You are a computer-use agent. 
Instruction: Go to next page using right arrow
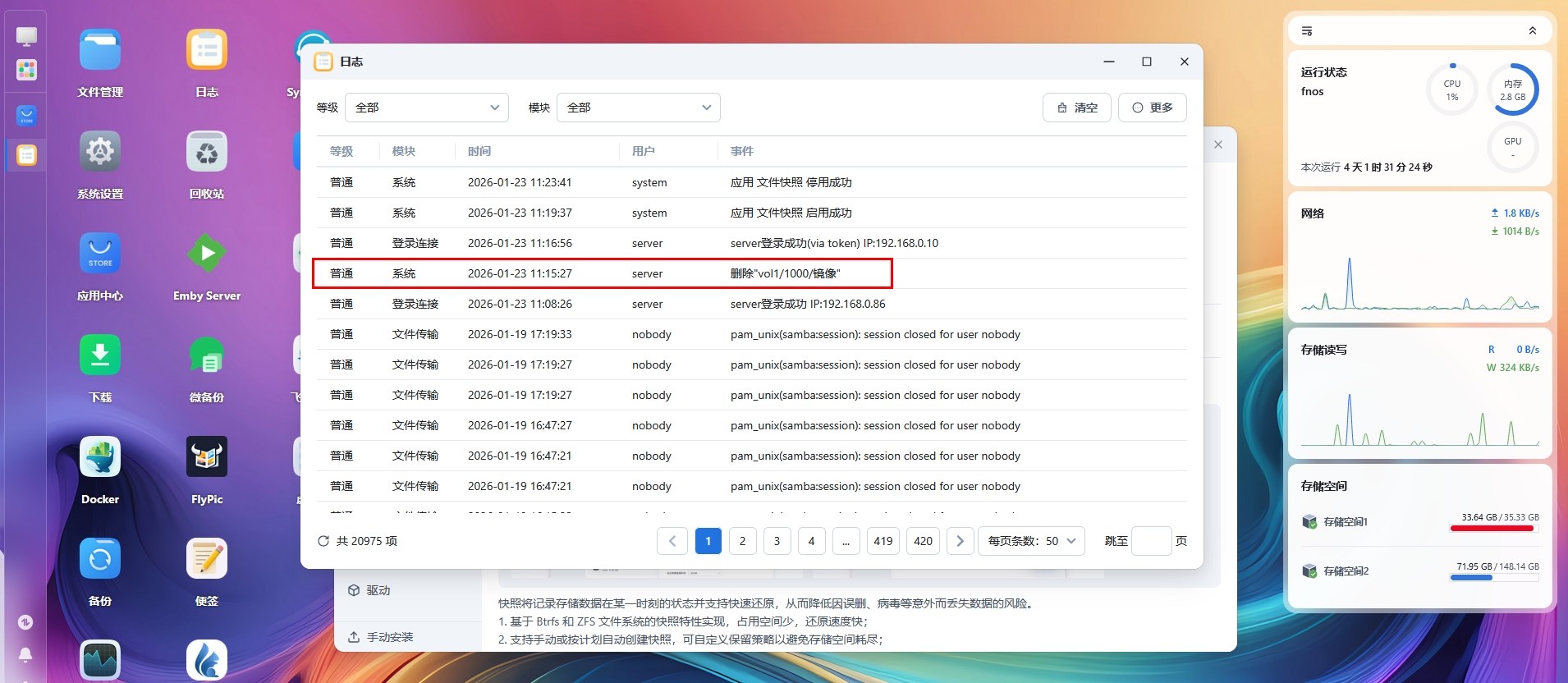(961, 541)
